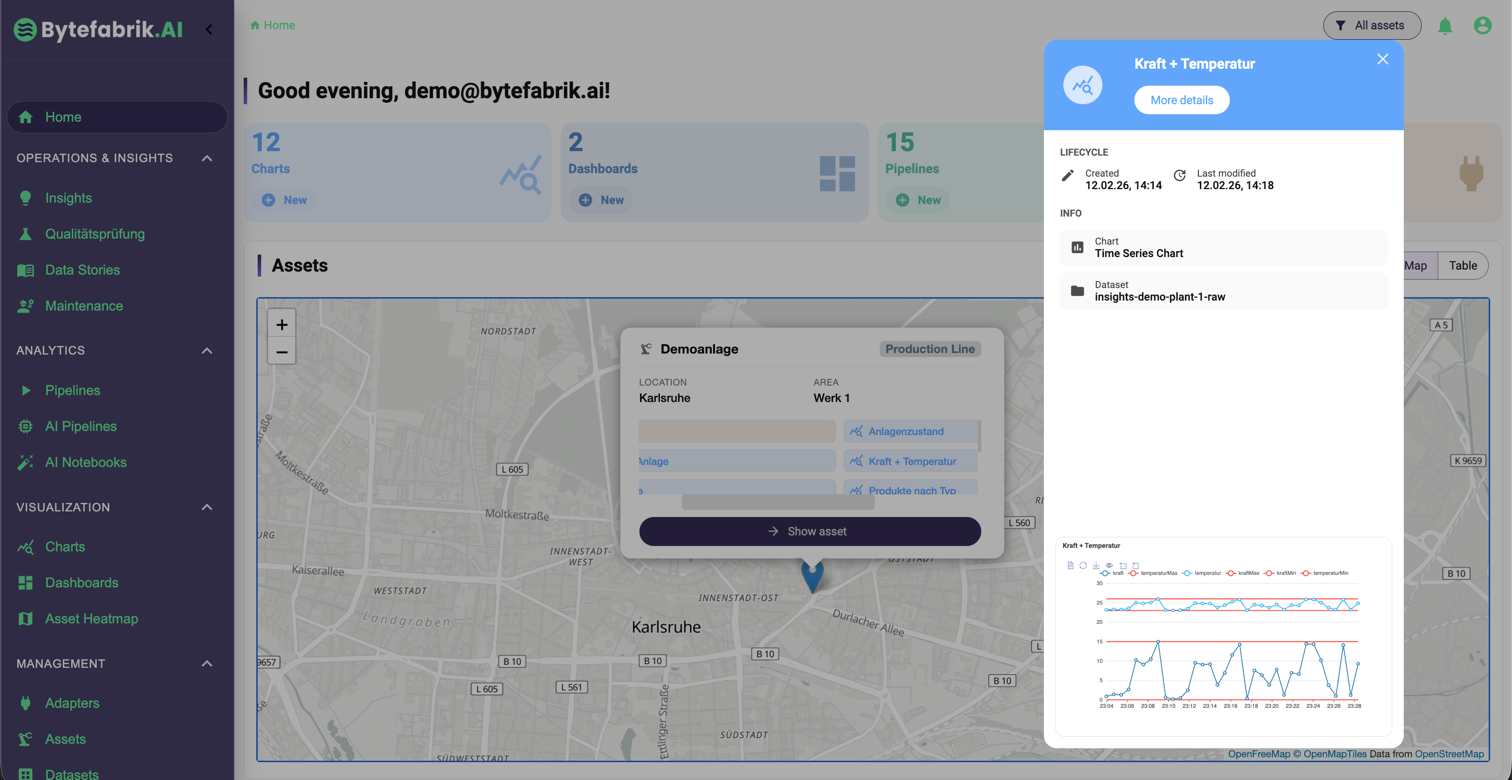
Task: Click the notification bell icon
Action: [1445, 26]
